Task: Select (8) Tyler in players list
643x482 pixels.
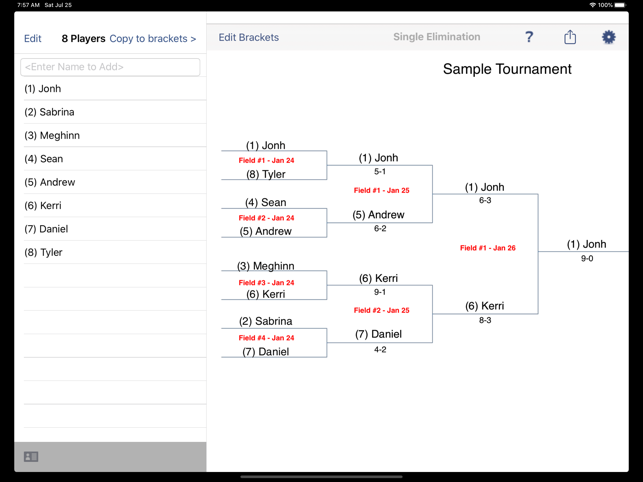Action: [x=115, y=252]
